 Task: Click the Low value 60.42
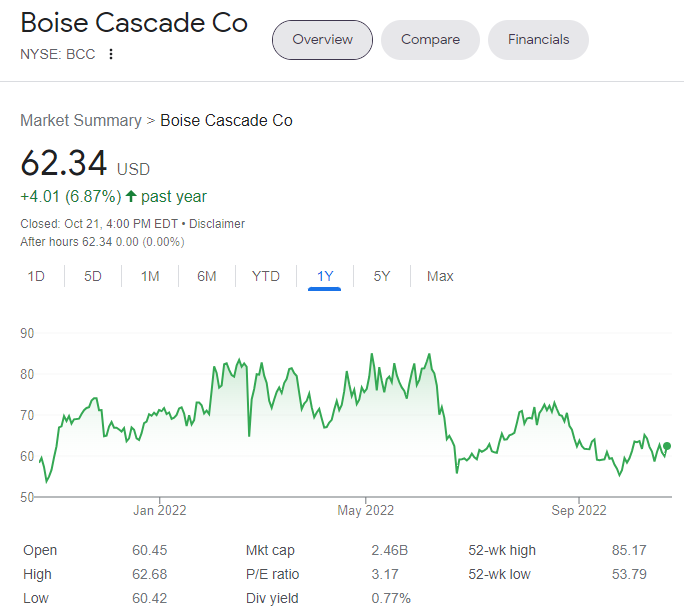(150, 598)
